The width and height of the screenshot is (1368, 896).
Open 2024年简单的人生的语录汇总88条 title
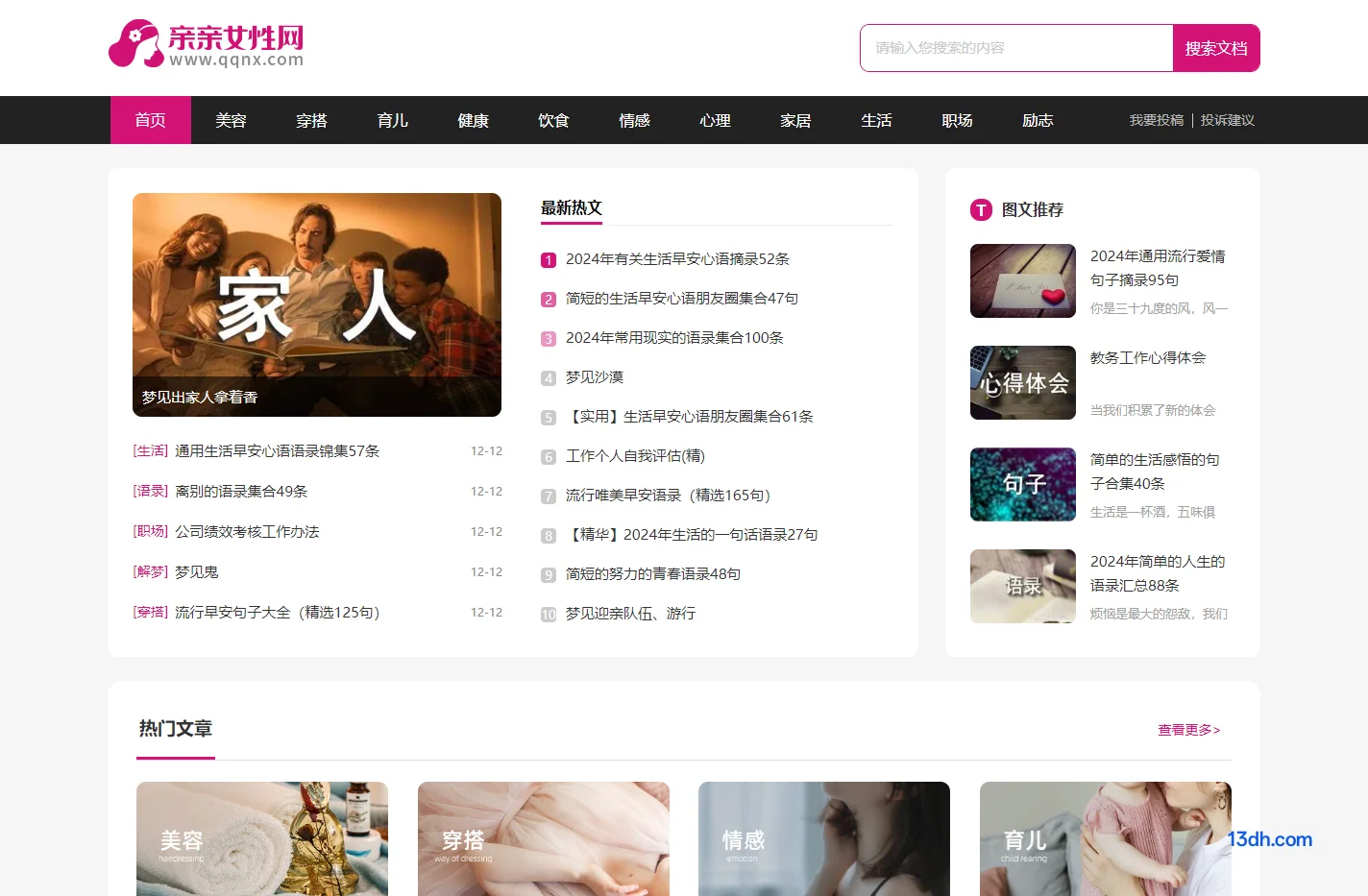click(1158, 573)
